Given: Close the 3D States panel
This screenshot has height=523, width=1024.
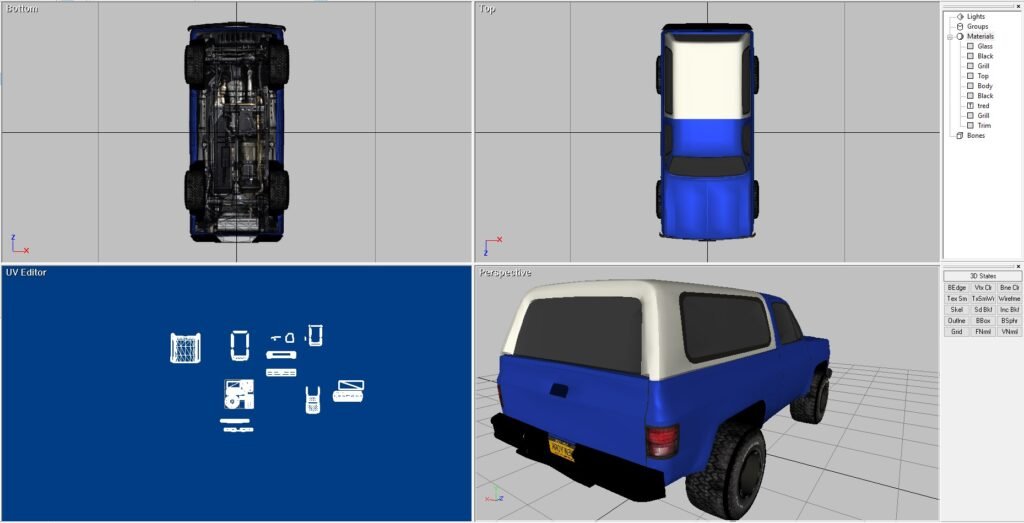Looking at the screenshot, I should click(1018, 266).
